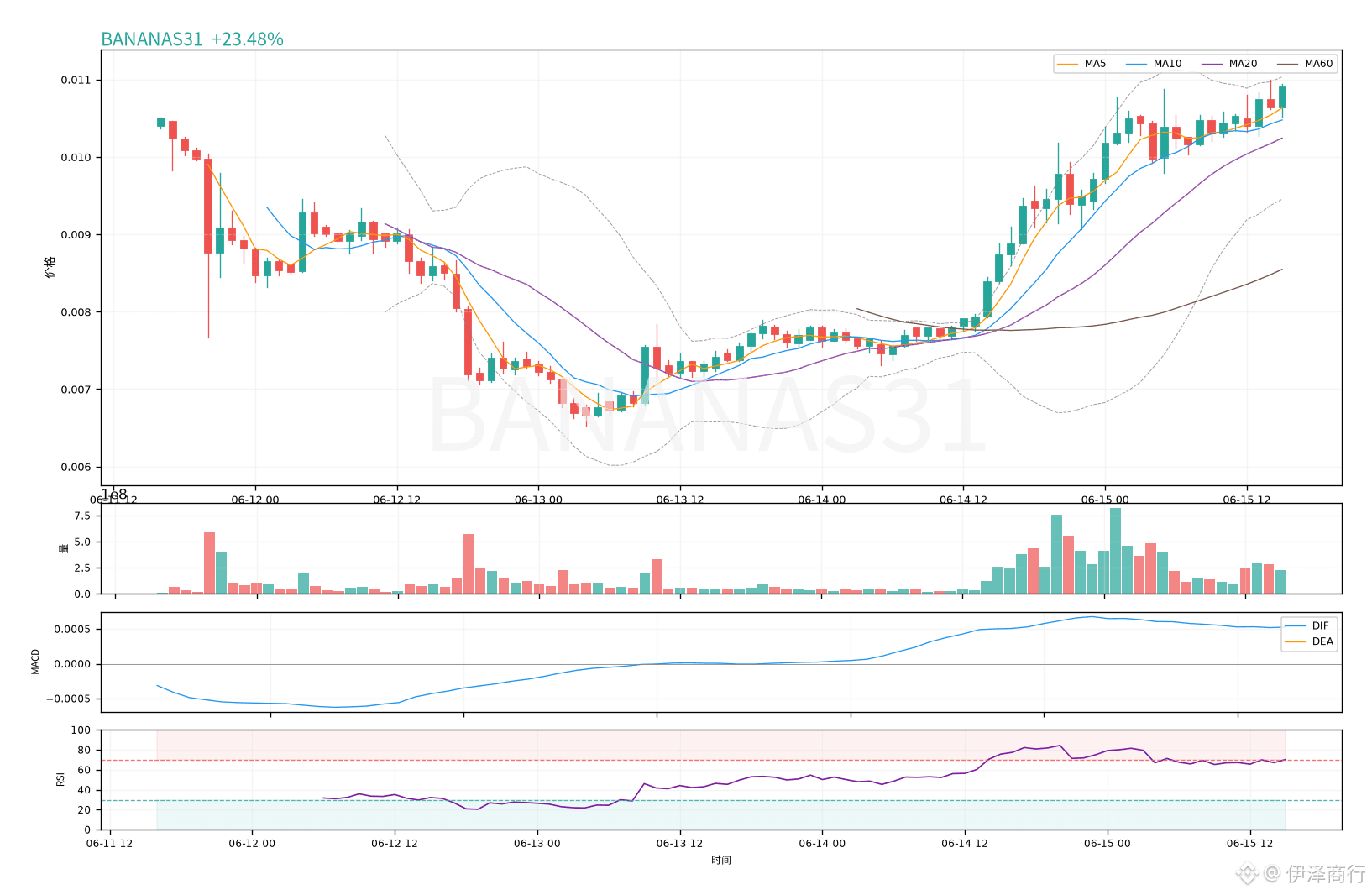The height and width of the screenshot is (895, 1372).
Task: Click the orange MA5 line sample in the legend
Action: click(1067, 64)
